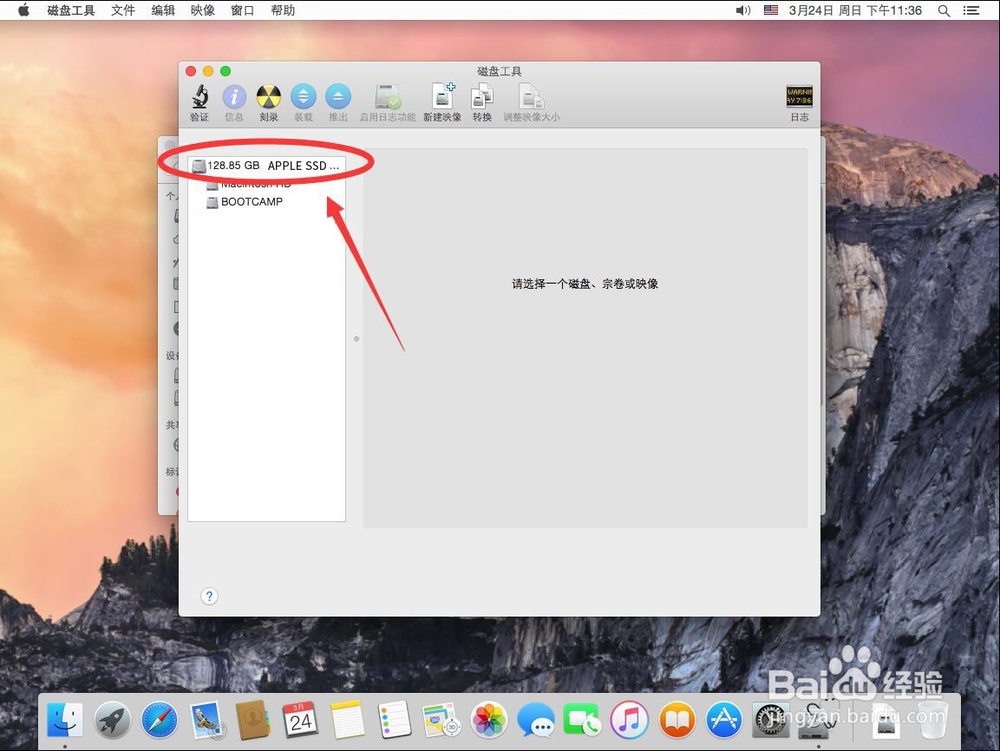The height and width of the screenshot is (751, 1000).
Task: Open the 文件 menu
Action: click(123, 10)
